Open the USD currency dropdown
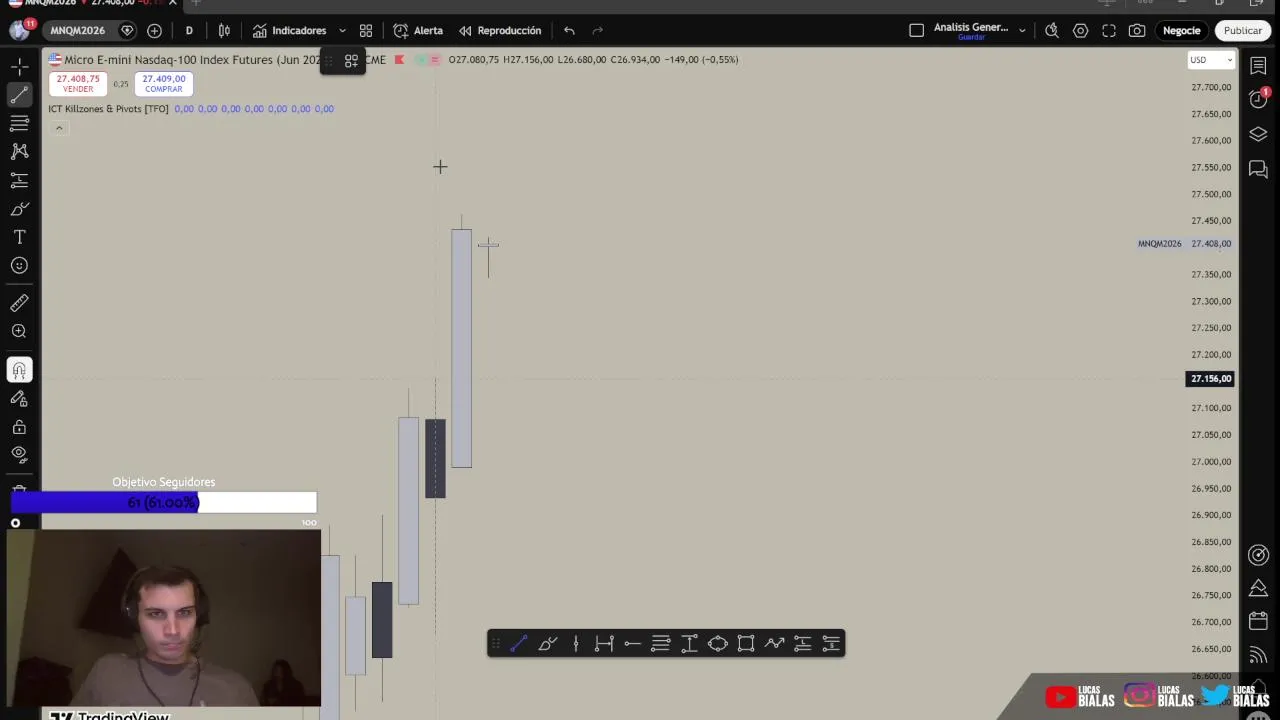 (x=1210, y=60)
